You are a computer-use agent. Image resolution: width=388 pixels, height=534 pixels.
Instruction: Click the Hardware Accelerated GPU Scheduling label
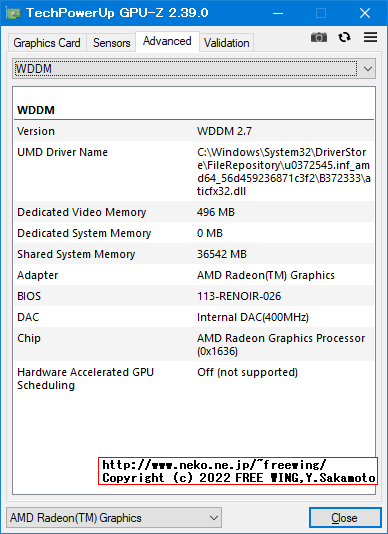(x=86, y=379)
